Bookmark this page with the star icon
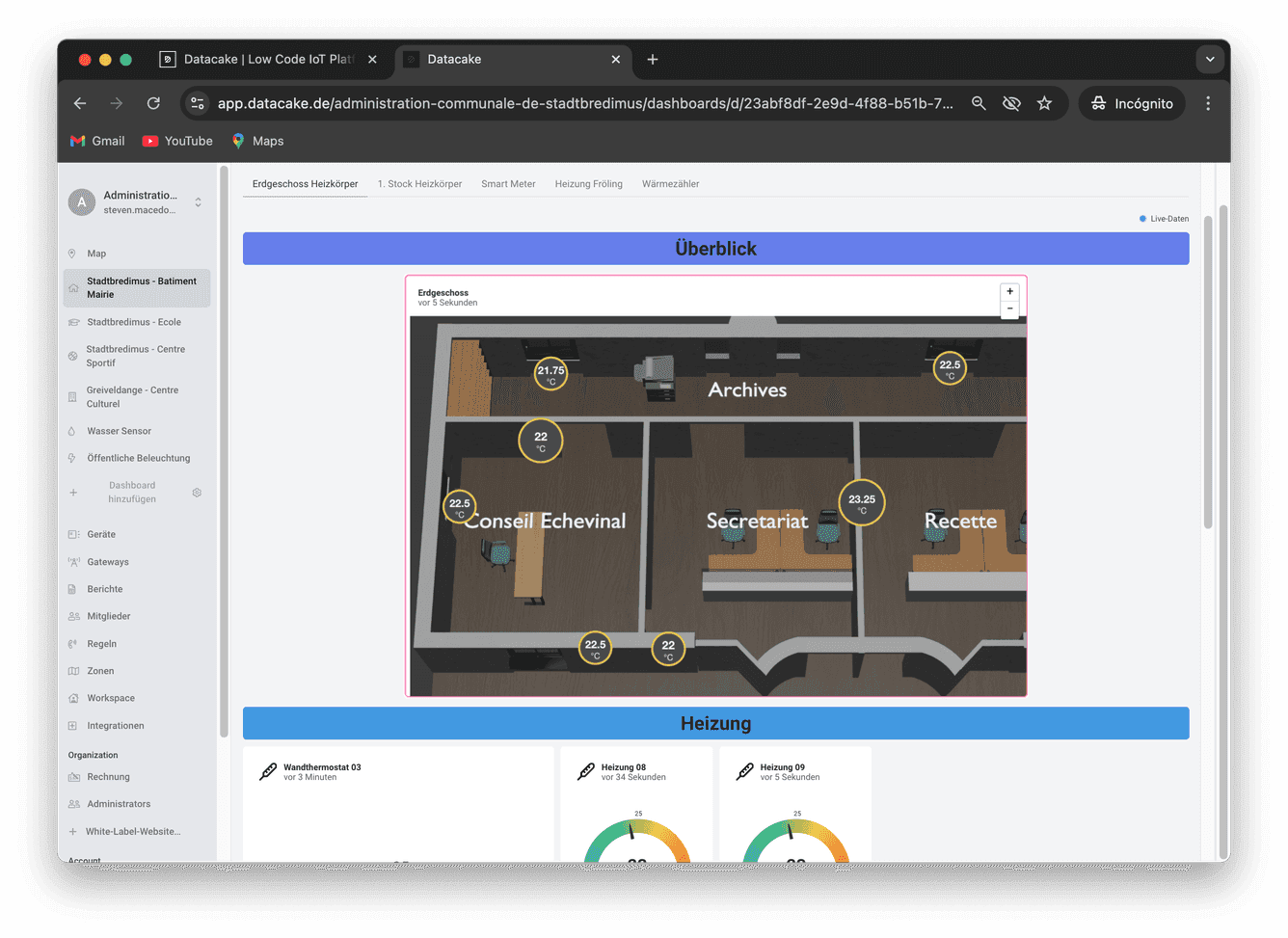The width and height of the screenshot is (1288, 938). coord(1044,103)
